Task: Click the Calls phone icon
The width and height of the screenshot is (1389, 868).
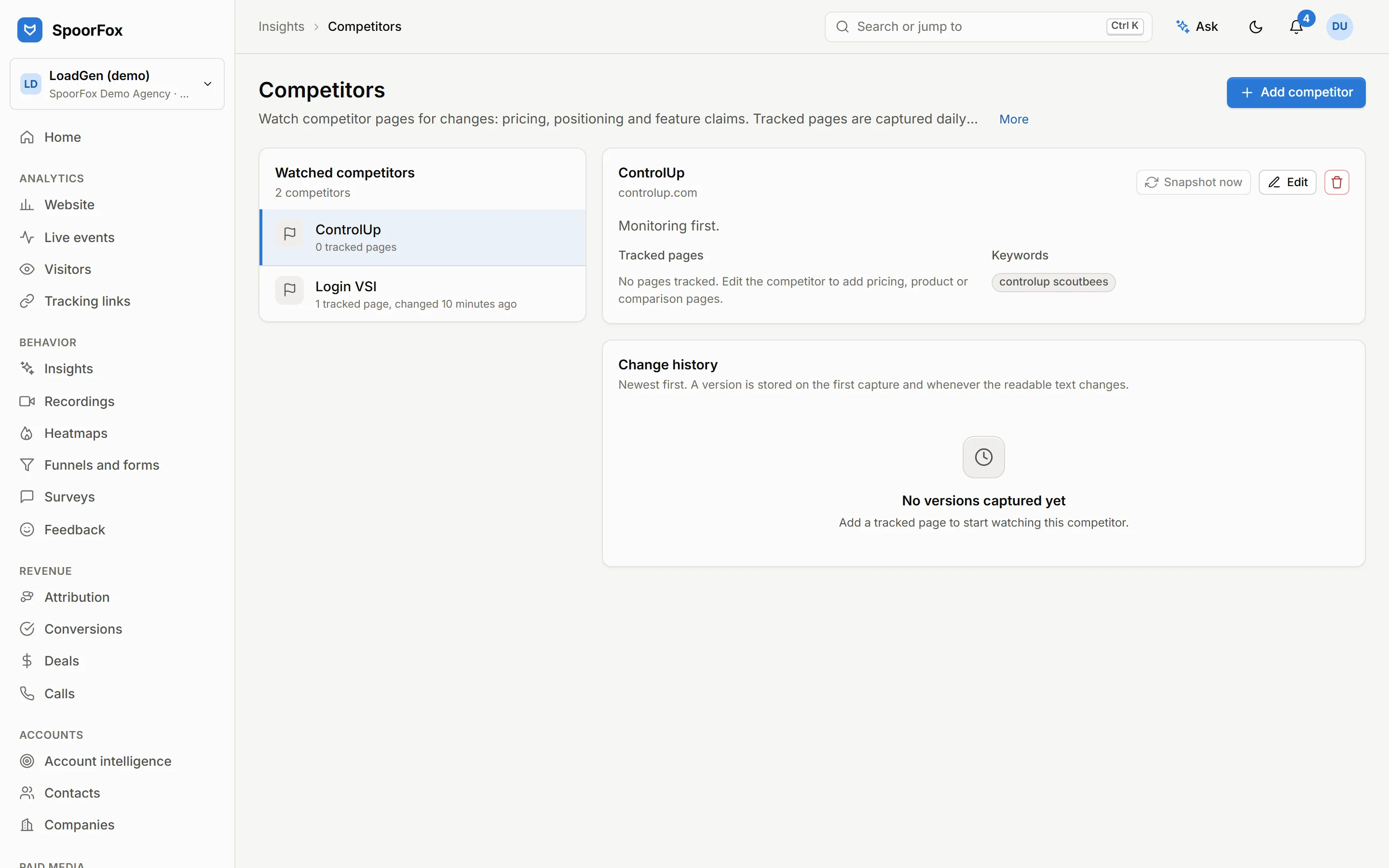Action: [x=27, y=693]
